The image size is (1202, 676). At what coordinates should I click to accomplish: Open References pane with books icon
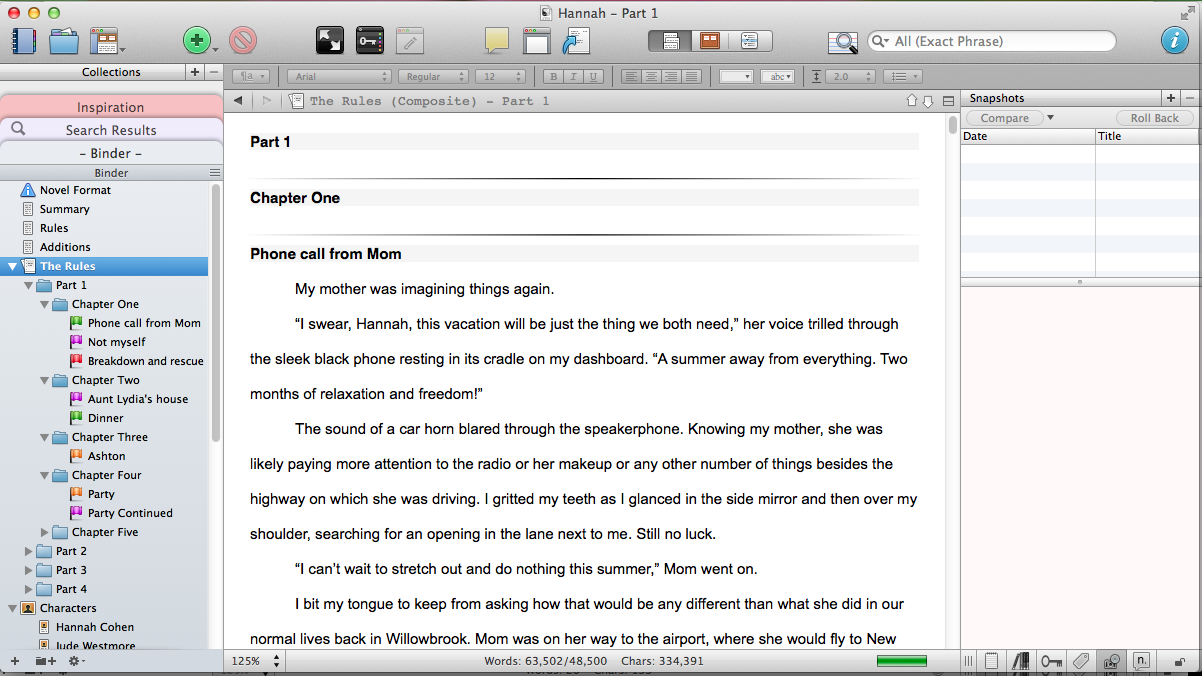point(1021,661)
